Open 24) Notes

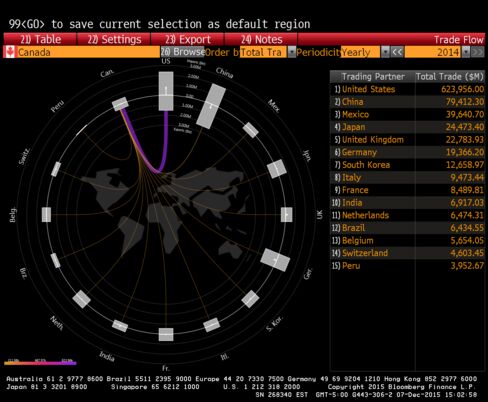(x=262, y=39)
